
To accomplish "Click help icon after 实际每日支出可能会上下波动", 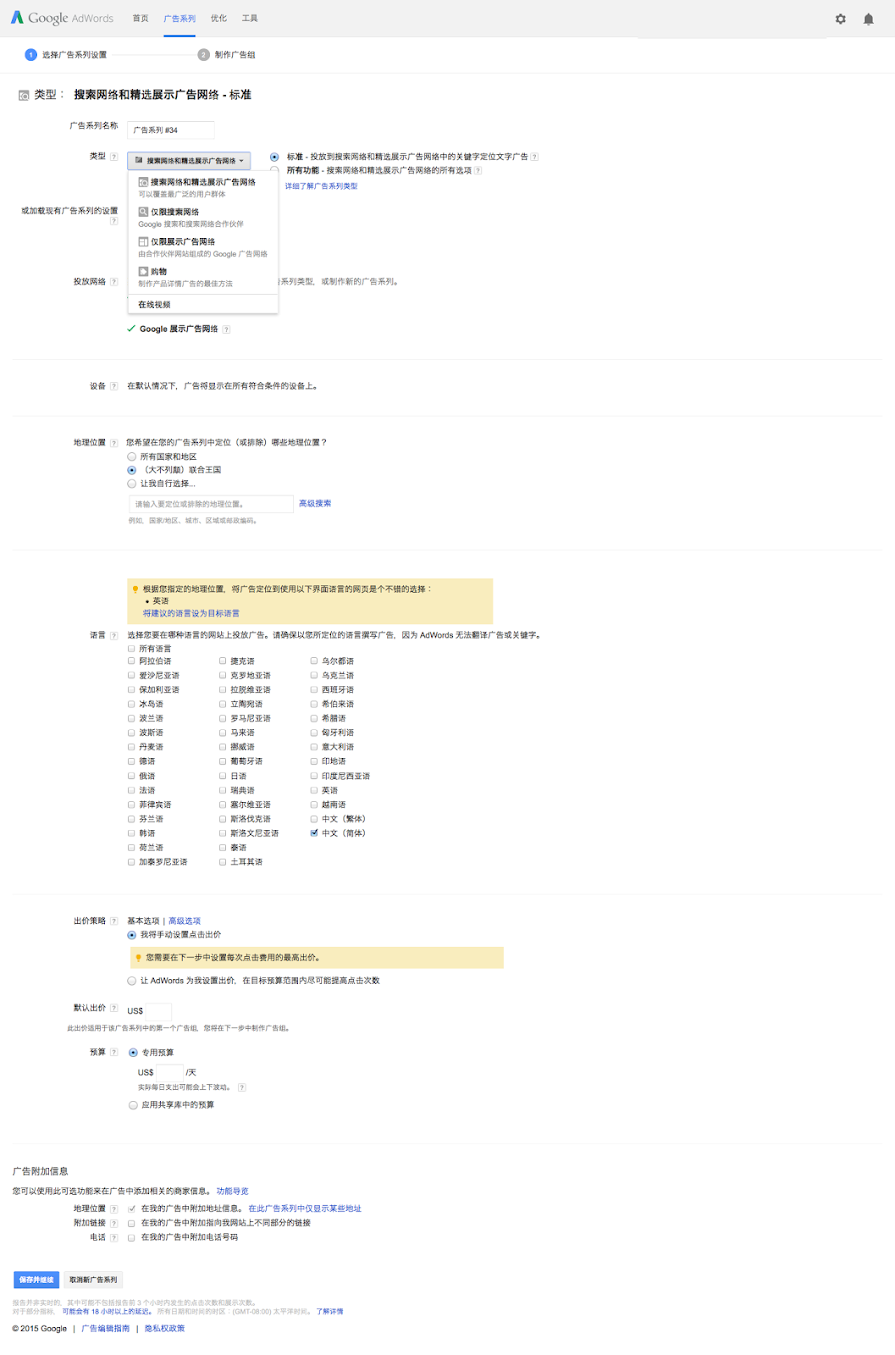I will coord(242,1087).
